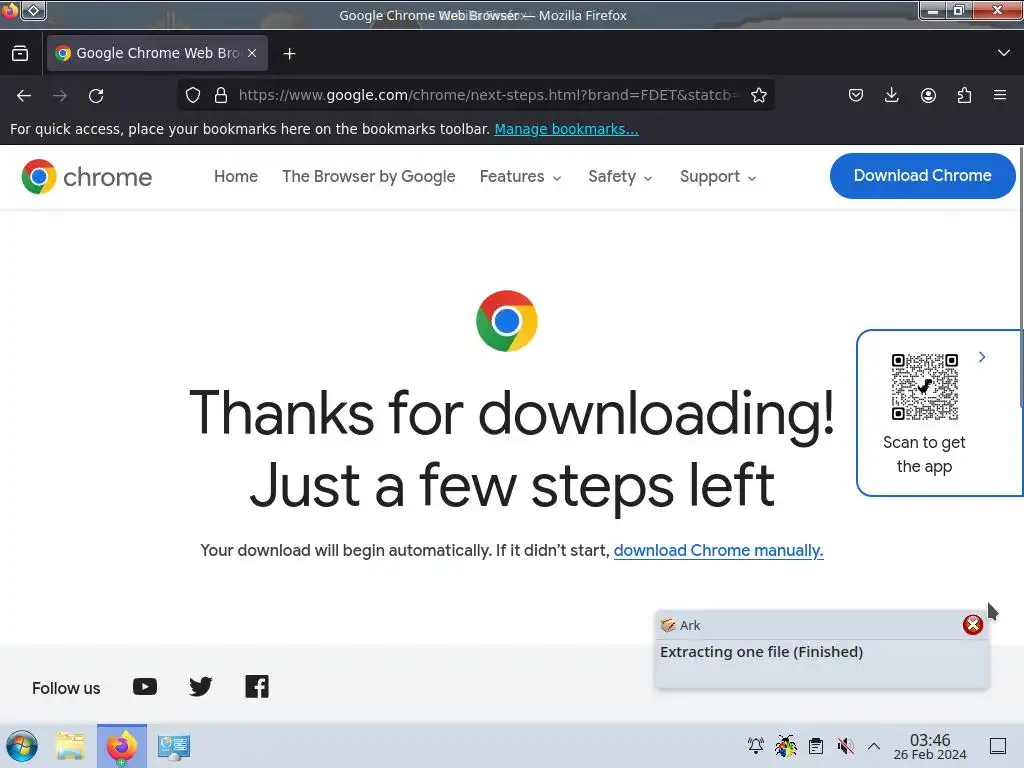This screenshot has width=1024, height=768.
Task: Expand the Support dropdown menu
Action: tap(718, 176)
